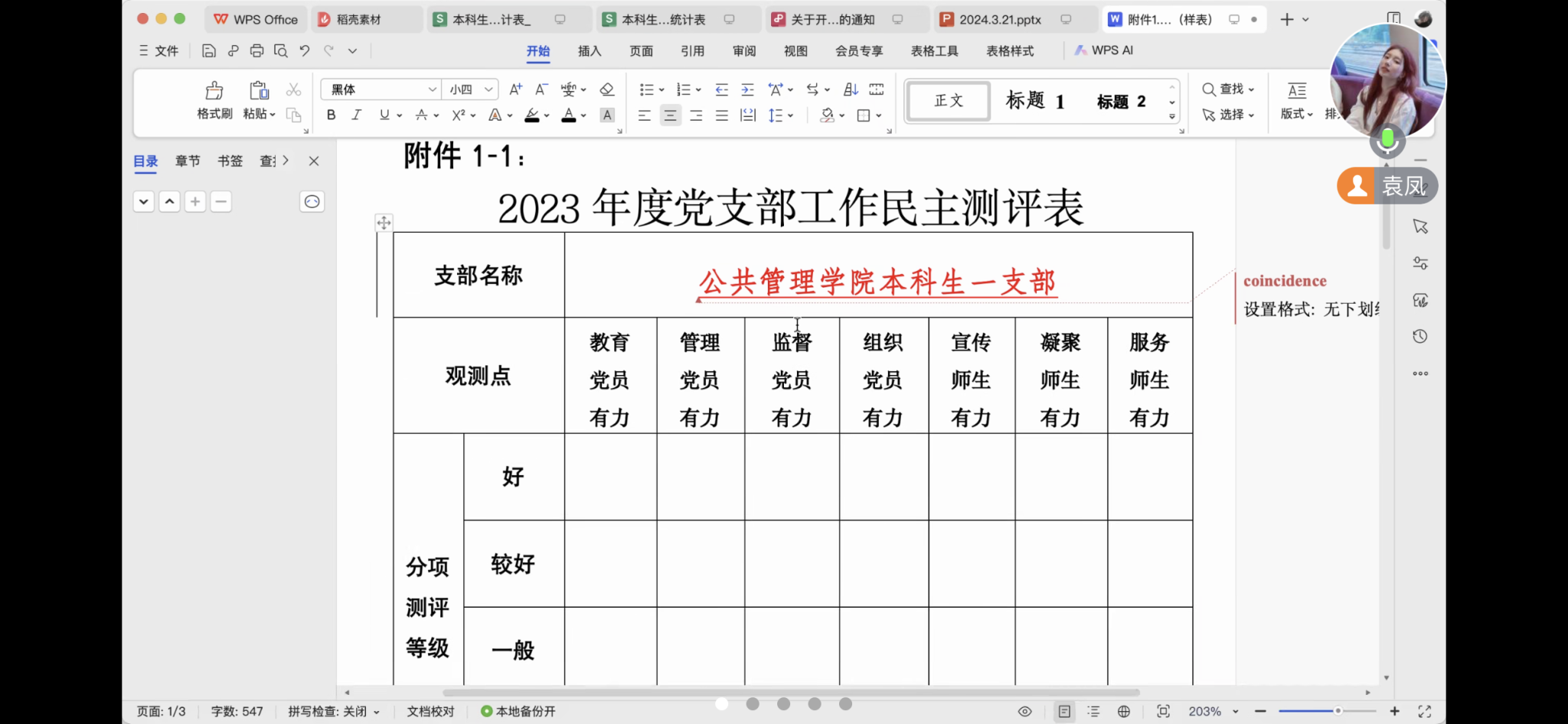Open the 2024.3.21.pptx document tab
Image resolution: width=1568 pixels, height=724 pixels.
pyautogui.click(x=999, y=19)
